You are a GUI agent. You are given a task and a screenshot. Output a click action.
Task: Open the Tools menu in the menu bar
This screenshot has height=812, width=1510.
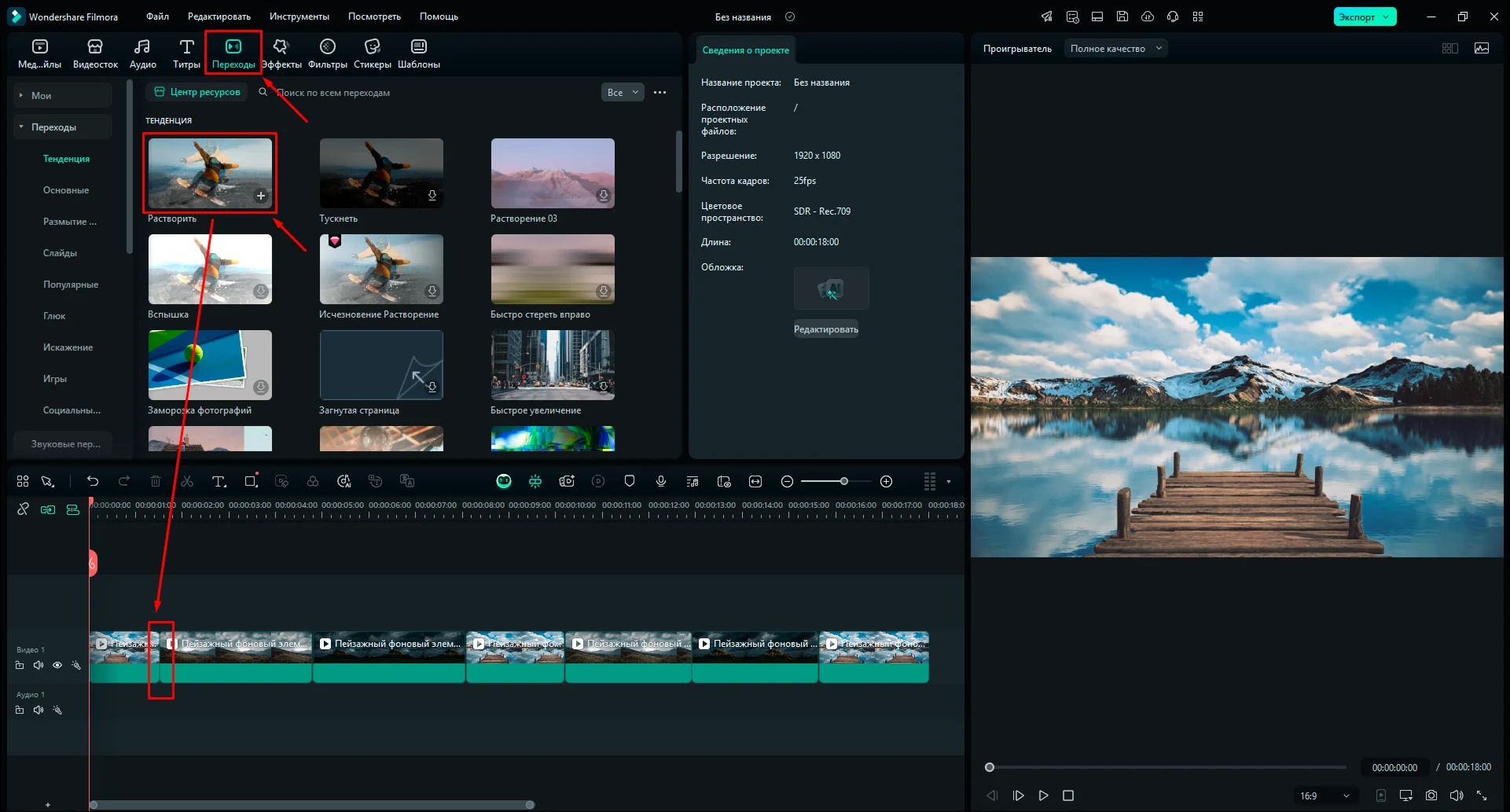[299, 17]
